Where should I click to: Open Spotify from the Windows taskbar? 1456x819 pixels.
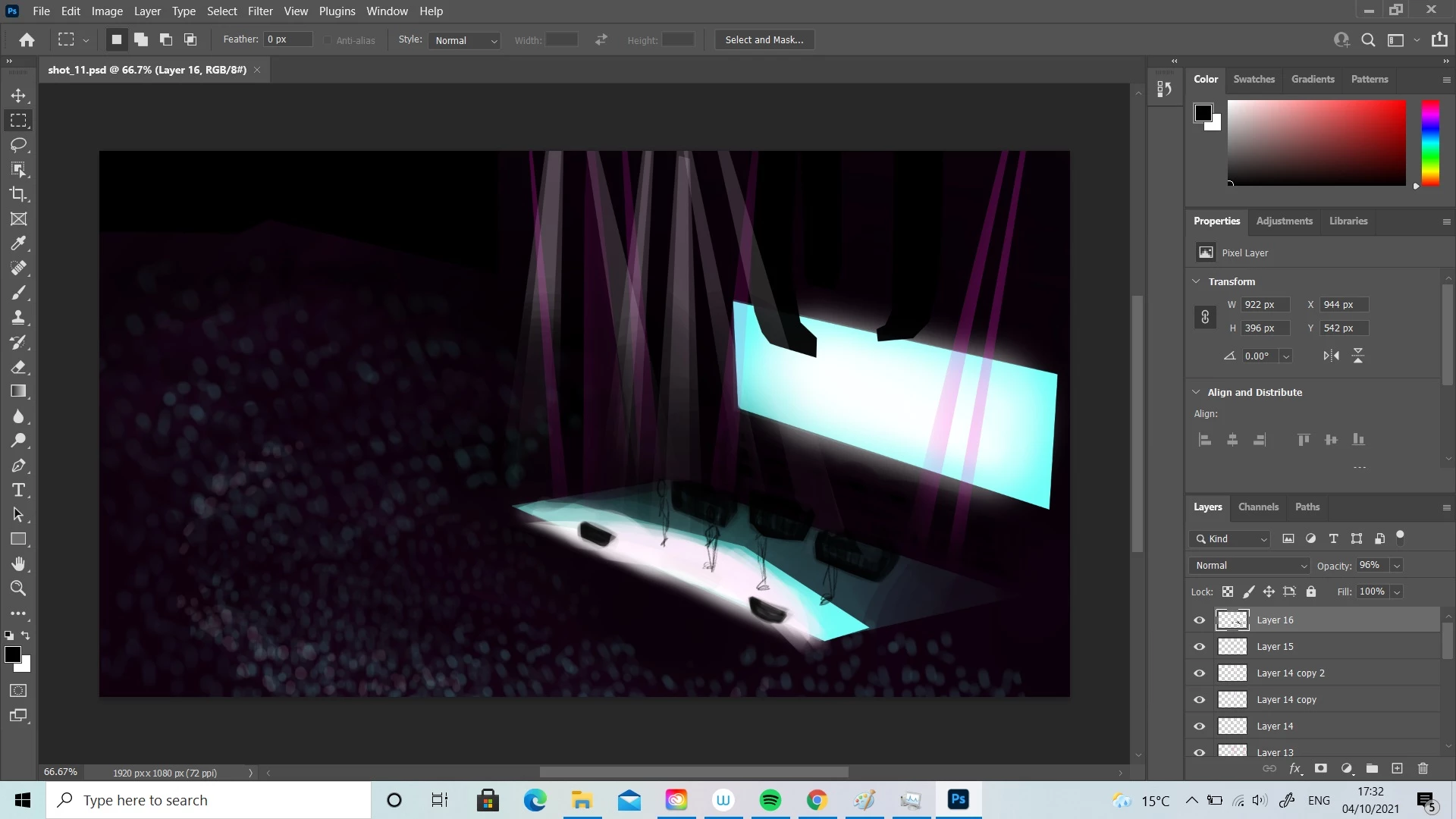pos(770,800)
